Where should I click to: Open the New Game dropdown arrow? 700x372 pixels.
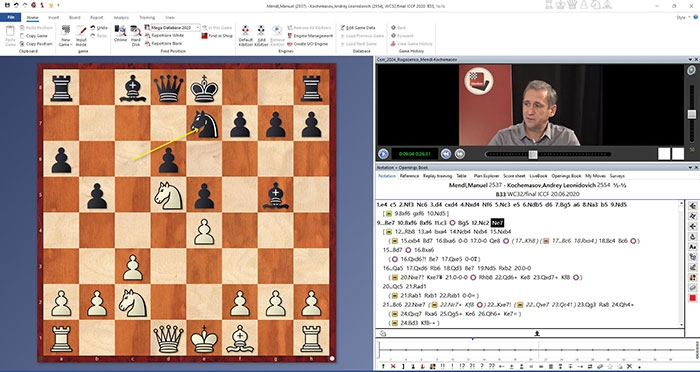coord(71,45)
